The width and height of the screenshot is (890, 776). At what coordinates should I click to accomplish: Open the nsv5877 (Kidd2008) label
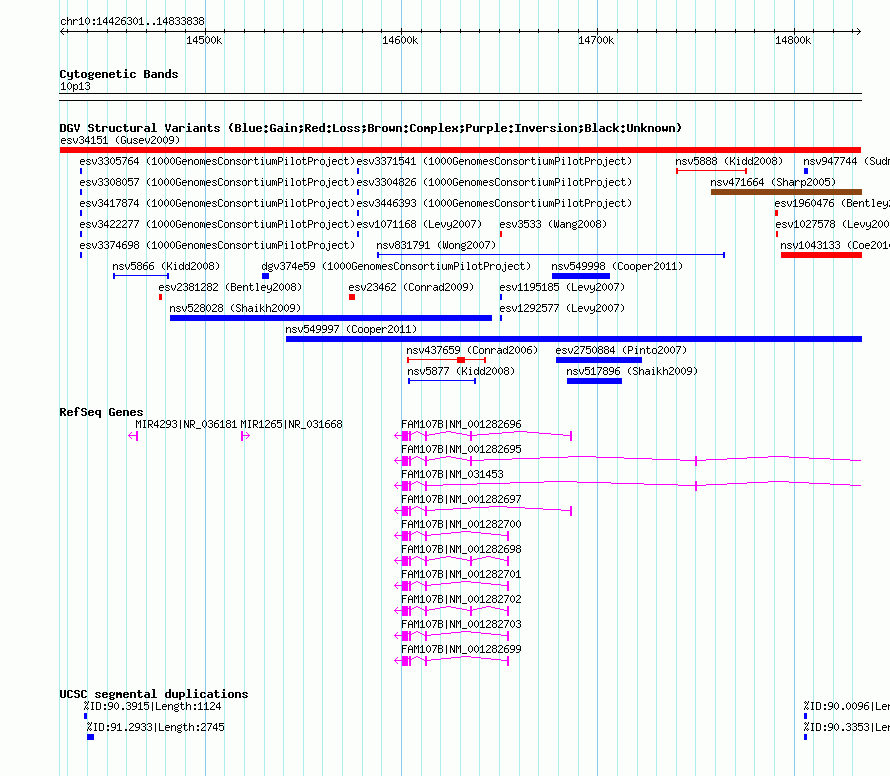(x=461, y=371)
